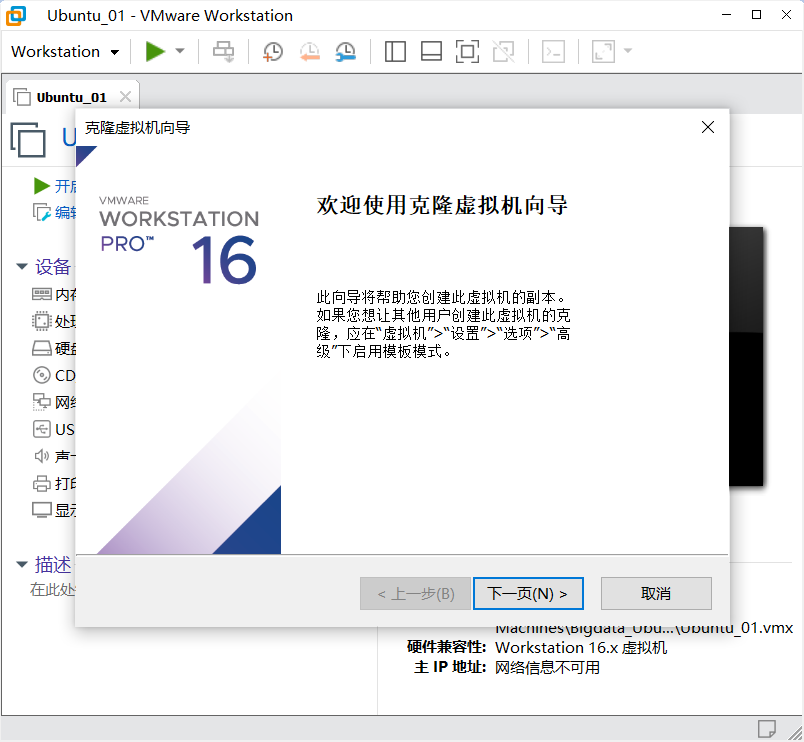This screenshot has width=804, height=742.
Task: Open the stretch display dropdown arrow
Action: [x=628, y=51]
